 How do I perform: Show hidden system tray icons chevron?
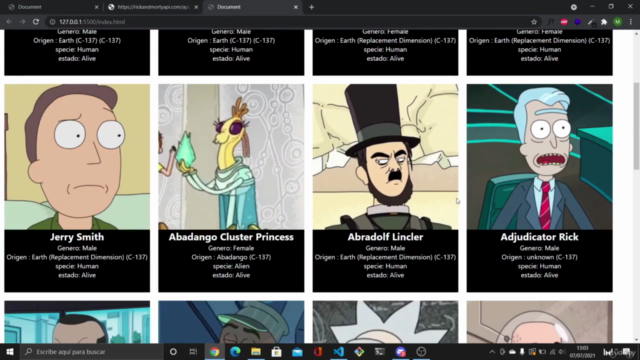tap(492, 351)
